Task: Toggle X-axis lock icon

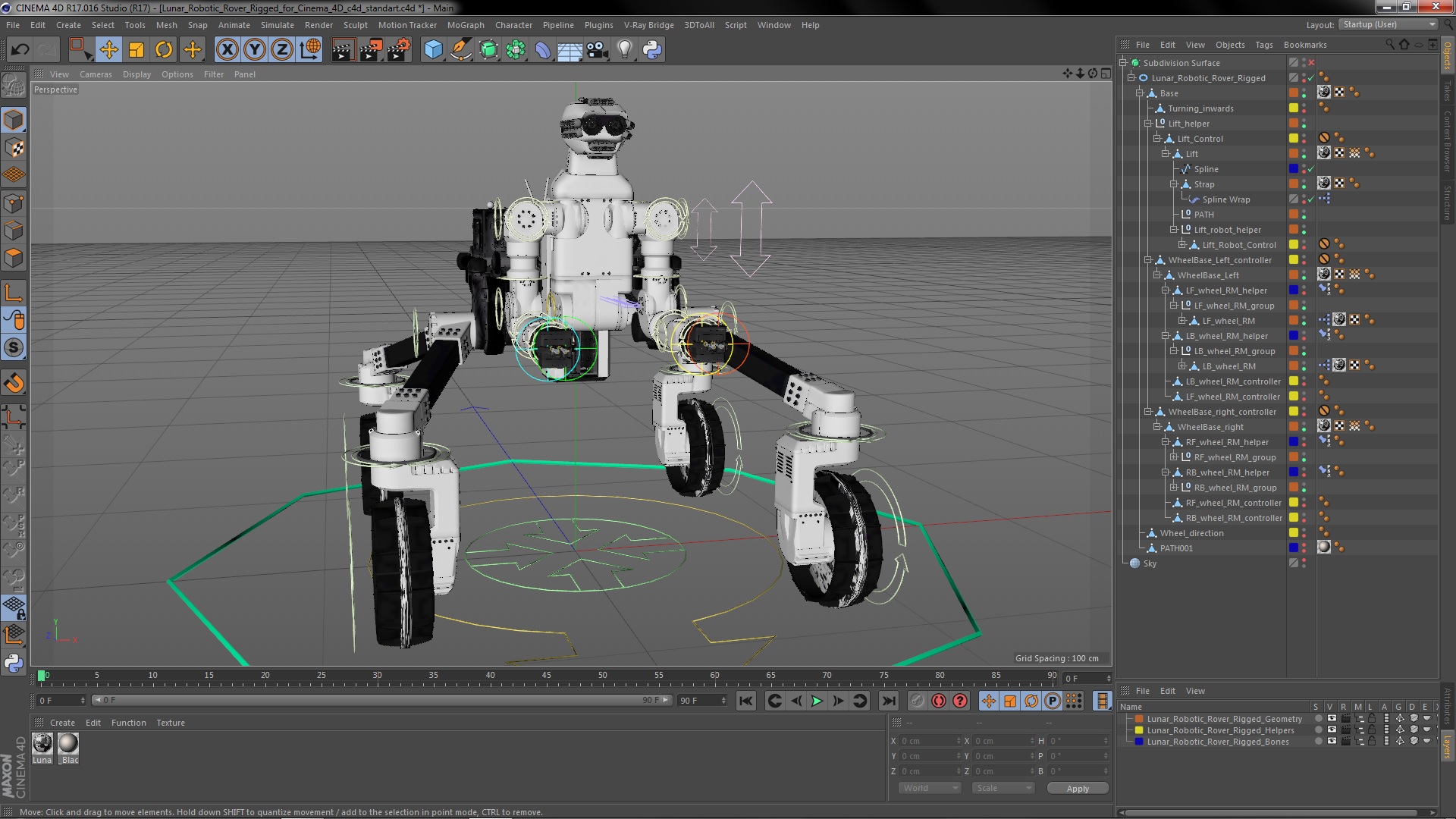Action: (x=227, y=50)
